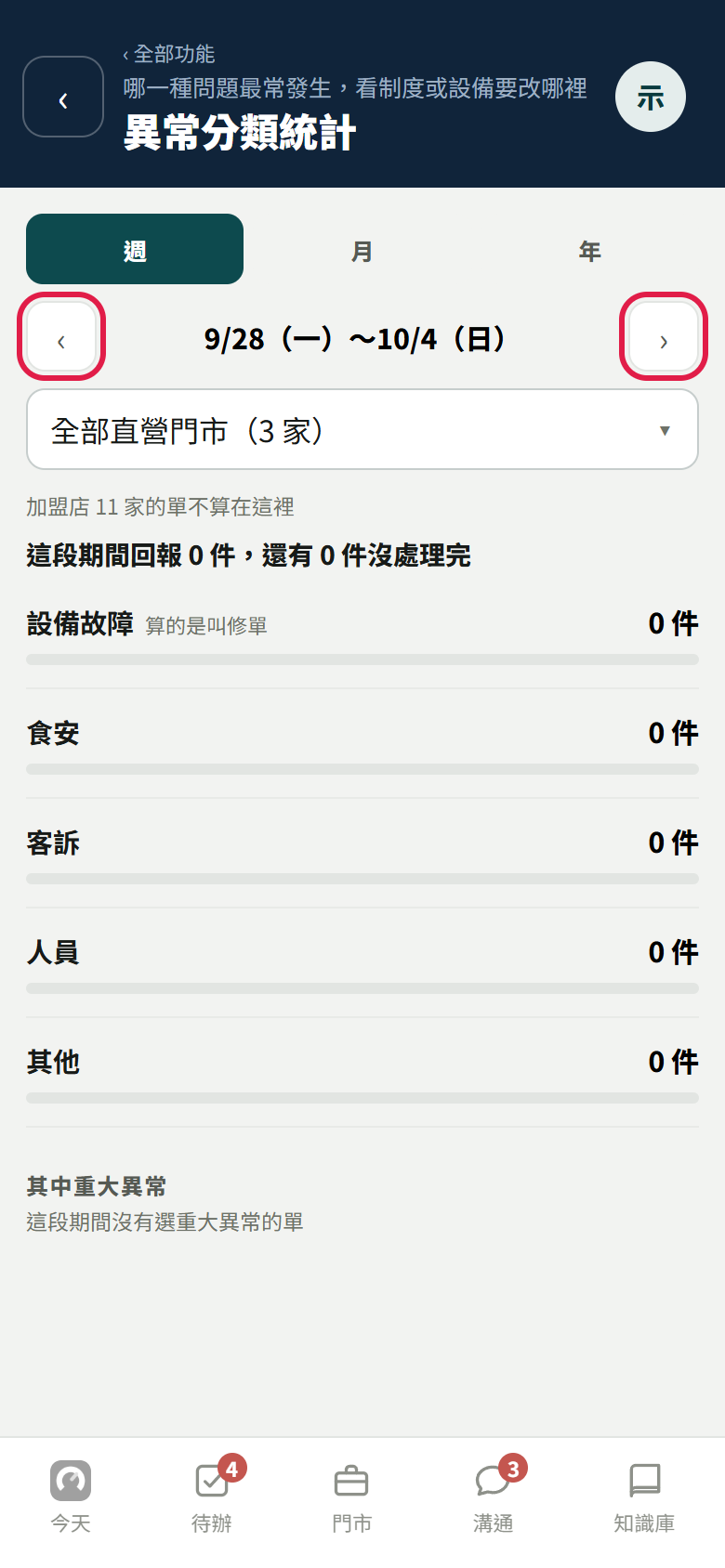The width and height of the screenshot is (725, 1568).
Task: Open the 門市 briefcase icon
Action: tap(351, 1481)
